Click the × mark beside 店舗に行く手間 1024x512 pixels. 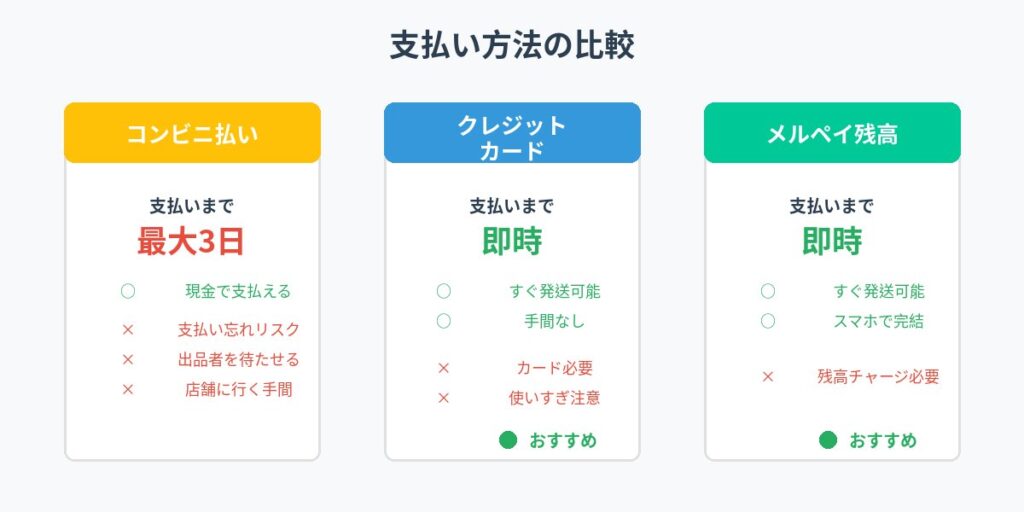click(x=128, y=389)
